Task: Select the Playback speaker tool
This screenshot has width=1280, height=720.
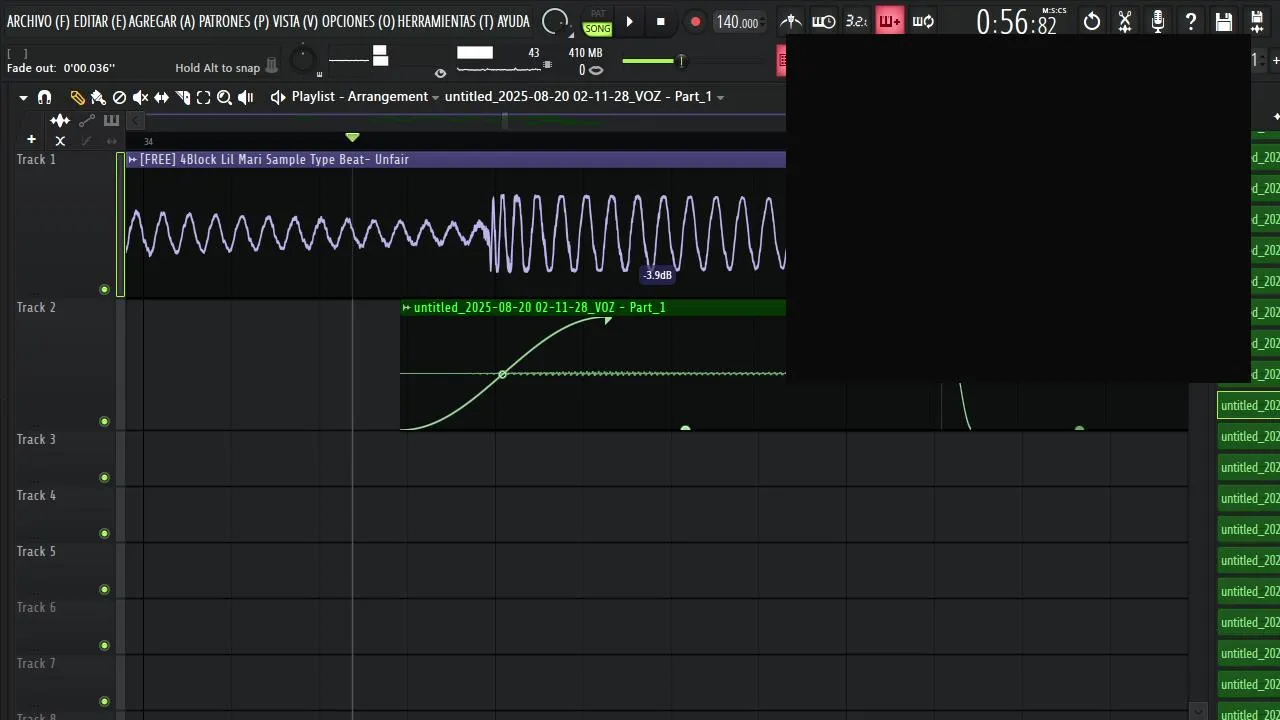Action: 245,97
